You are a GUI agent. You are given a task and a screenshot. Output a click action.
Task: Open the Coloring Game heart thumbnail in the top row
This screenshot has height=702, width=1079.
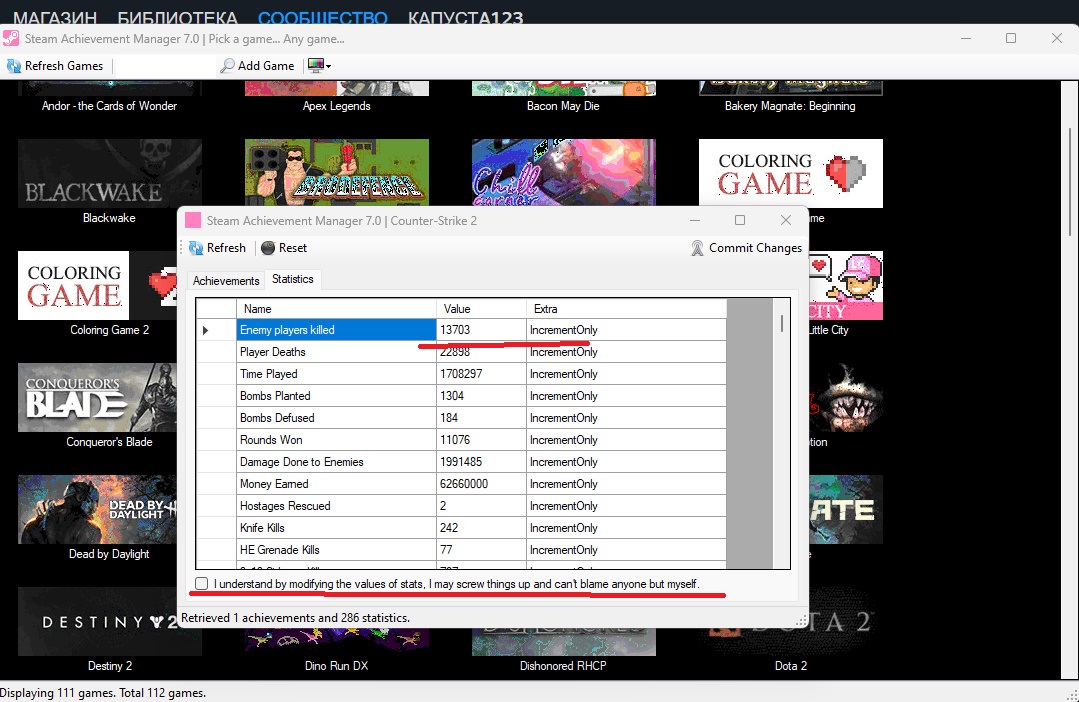click(x=791, y=173)
